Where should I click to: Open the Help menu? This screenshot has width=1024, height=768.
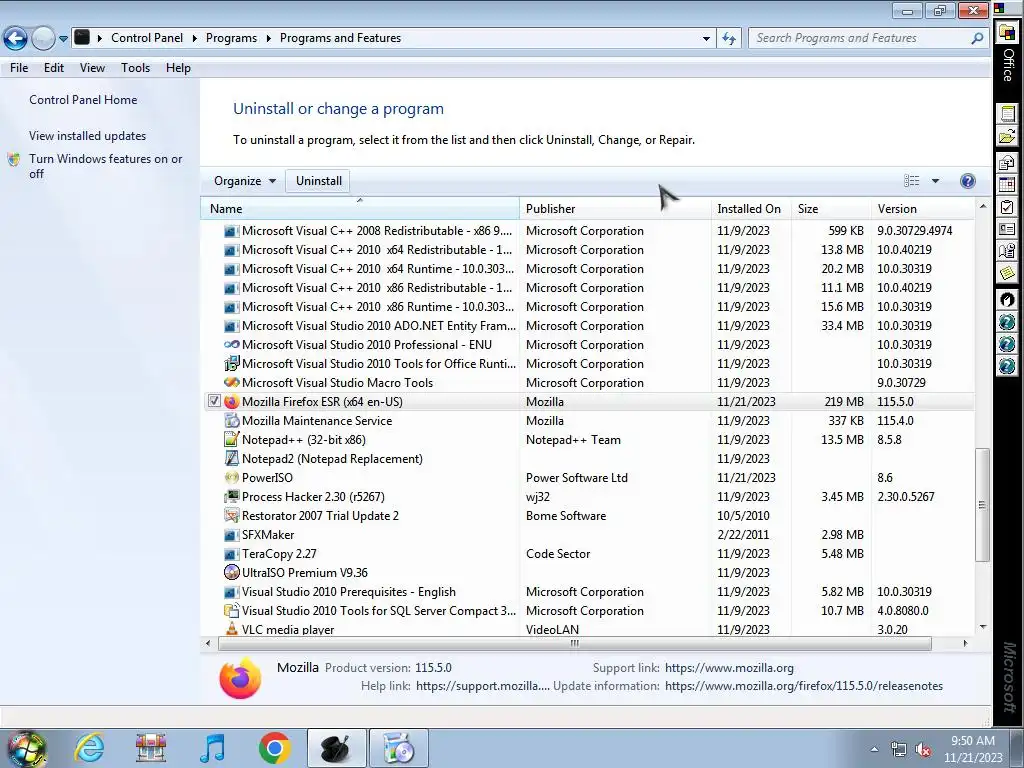pos(178,68)
